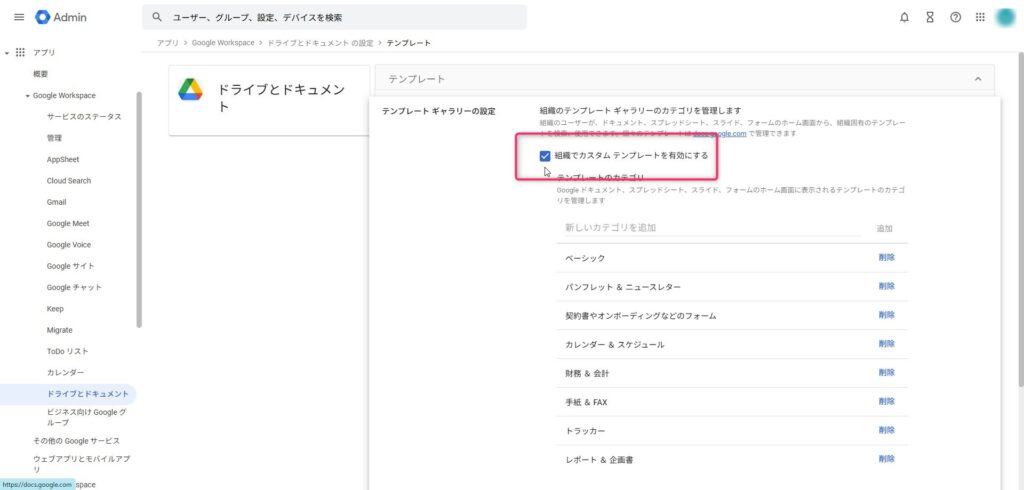The height and width of the screenshot is (490, 1024).
Task: Delete the 手紙 & FAX category
Action: 886,401
